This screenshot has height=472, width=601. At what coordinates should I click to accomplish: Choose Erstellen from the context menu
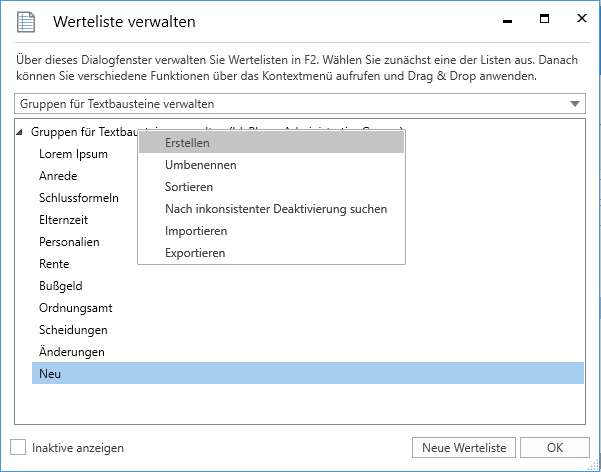coord(187,143)
